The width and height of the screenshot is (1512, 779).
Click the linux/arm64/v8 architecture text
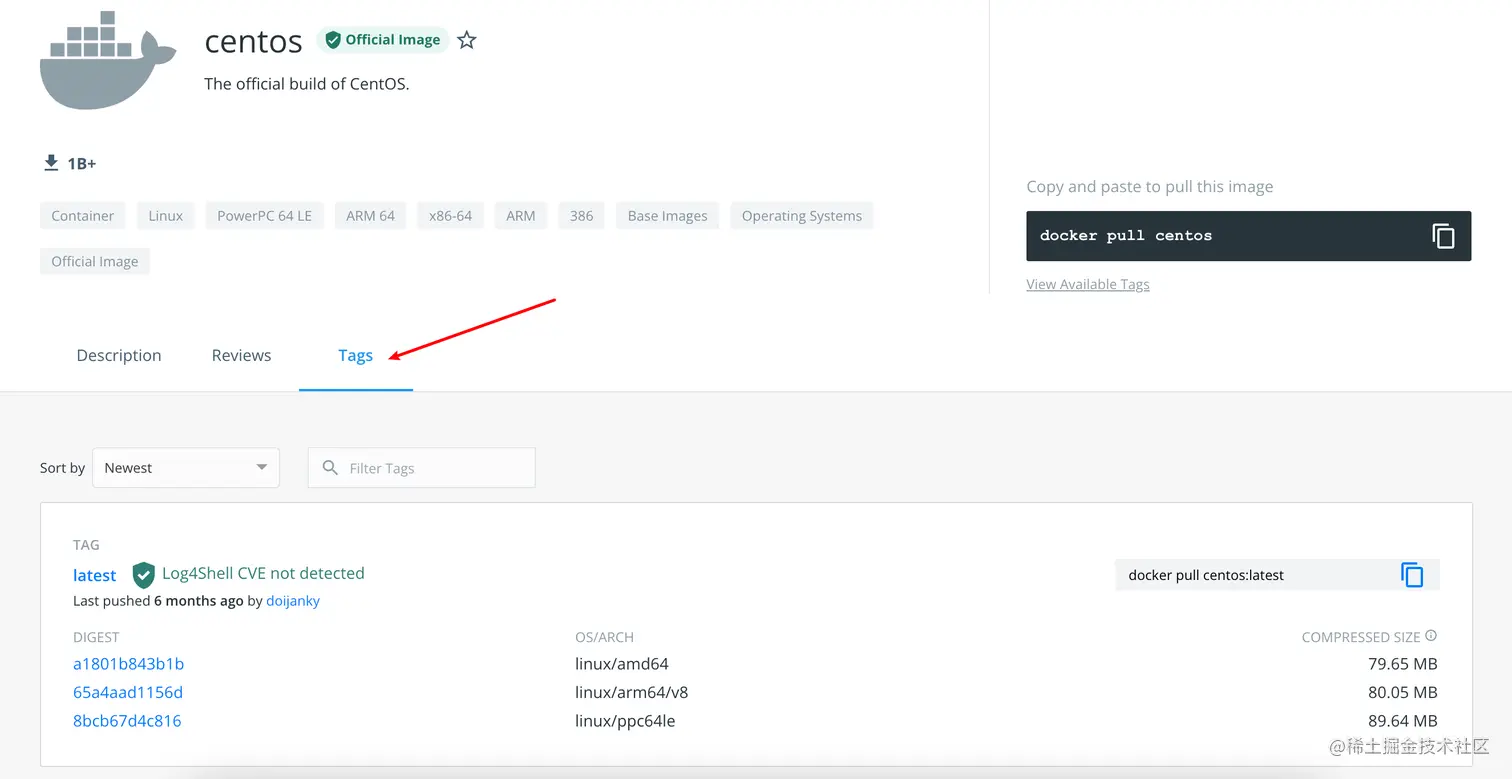(x=632, y=692)
